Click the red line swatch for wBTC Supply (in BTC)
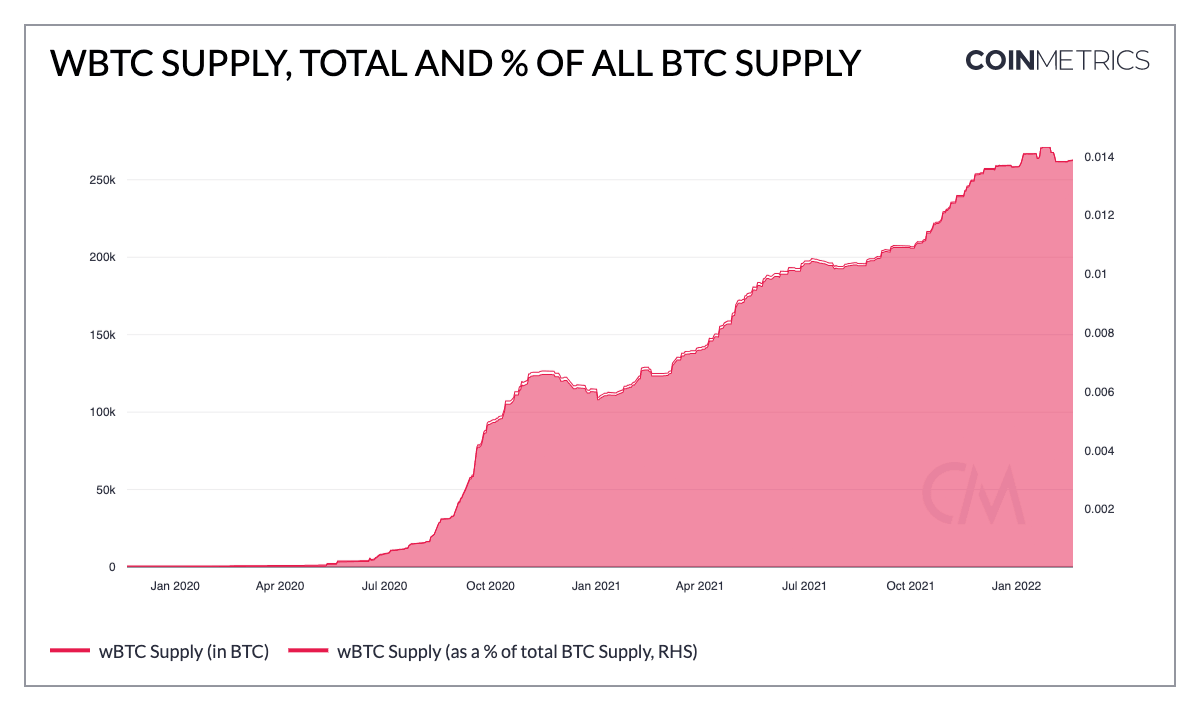 70,653
